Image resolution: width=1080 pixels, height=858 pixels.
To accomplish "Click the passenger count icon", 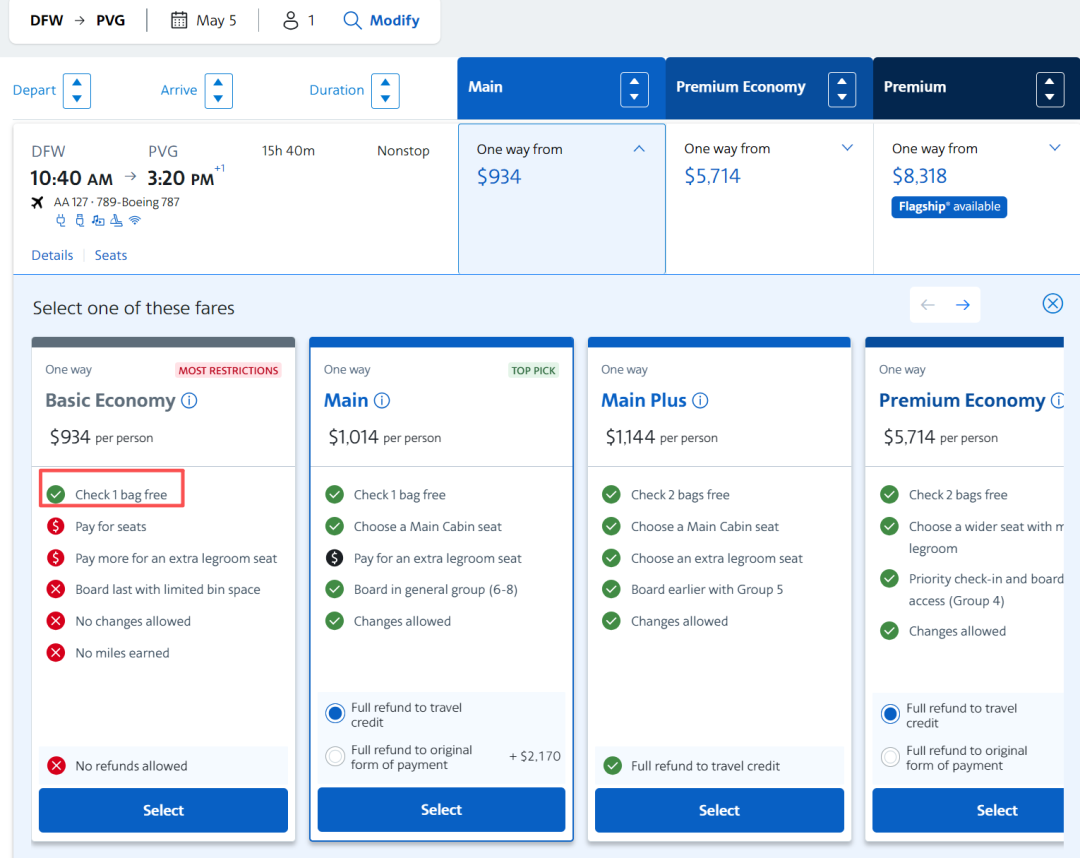I will (x=289, y=20).
